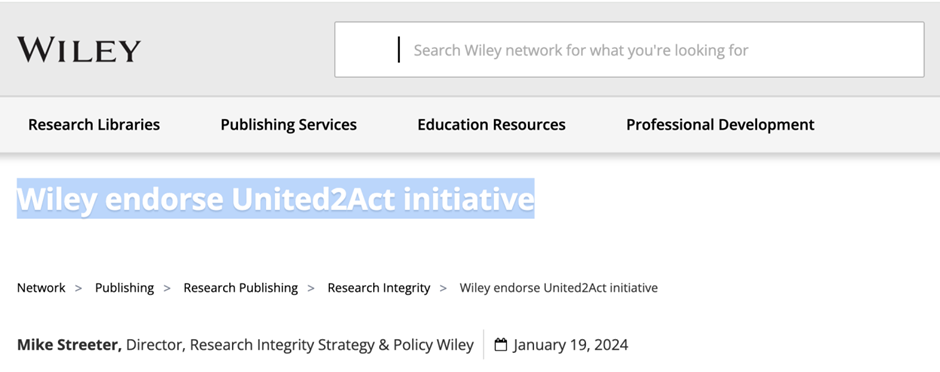940x372 pixels.
Task: Click the chevron after Research Integrity breadcrumb
Action: [x=444, y=288]
